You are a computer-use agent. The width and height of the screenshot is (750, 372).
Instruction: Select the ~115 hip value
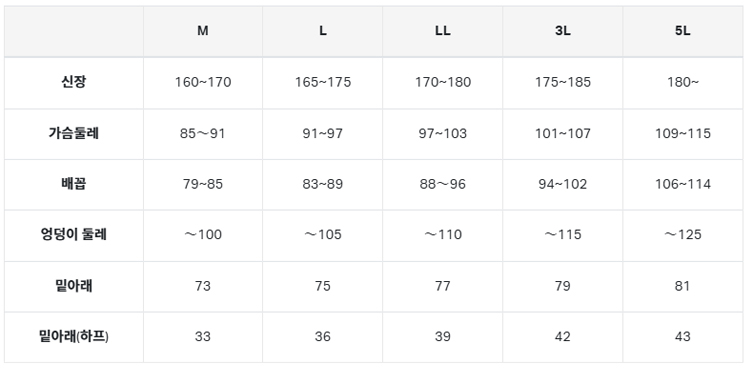tap(562, 235)
